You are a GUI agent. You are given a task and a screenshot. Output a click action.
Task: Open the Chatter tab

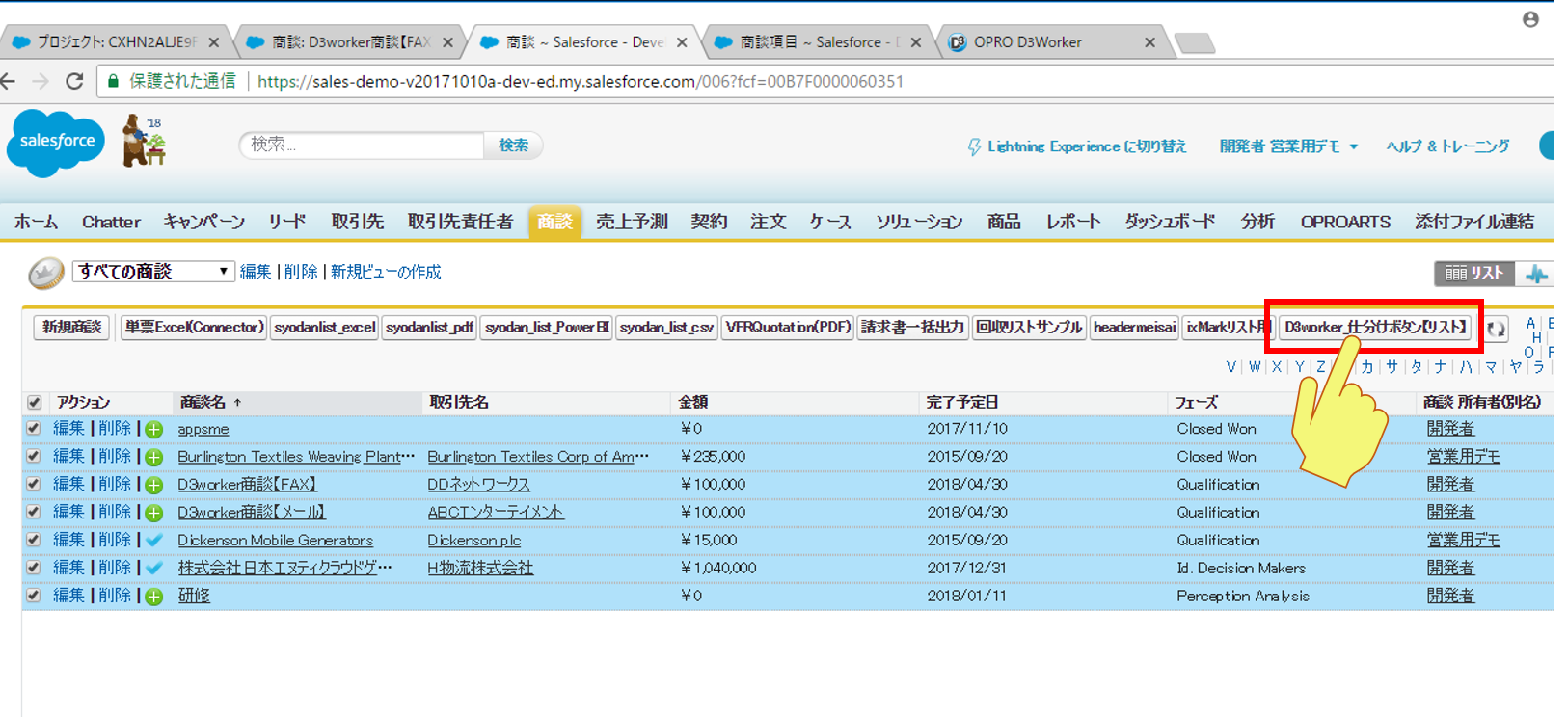[x=111, y=222]
